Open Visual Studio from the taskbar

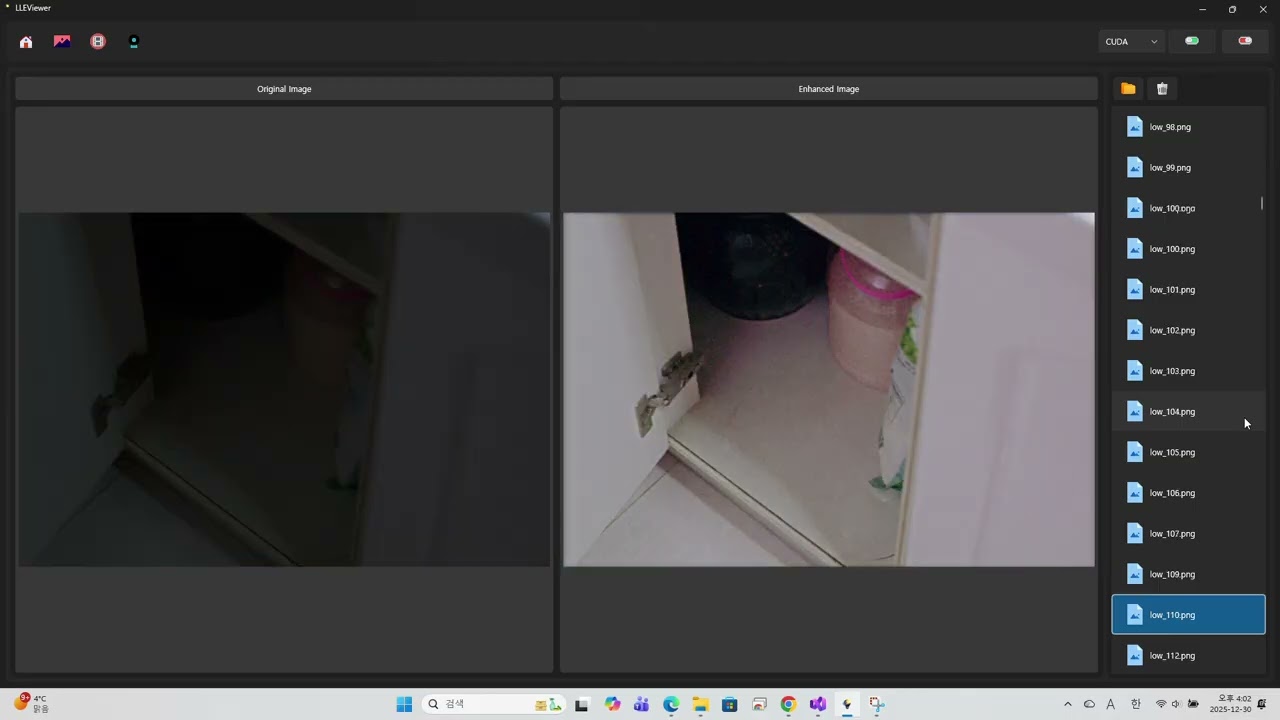pyautogui.click(x=818, y=704)
